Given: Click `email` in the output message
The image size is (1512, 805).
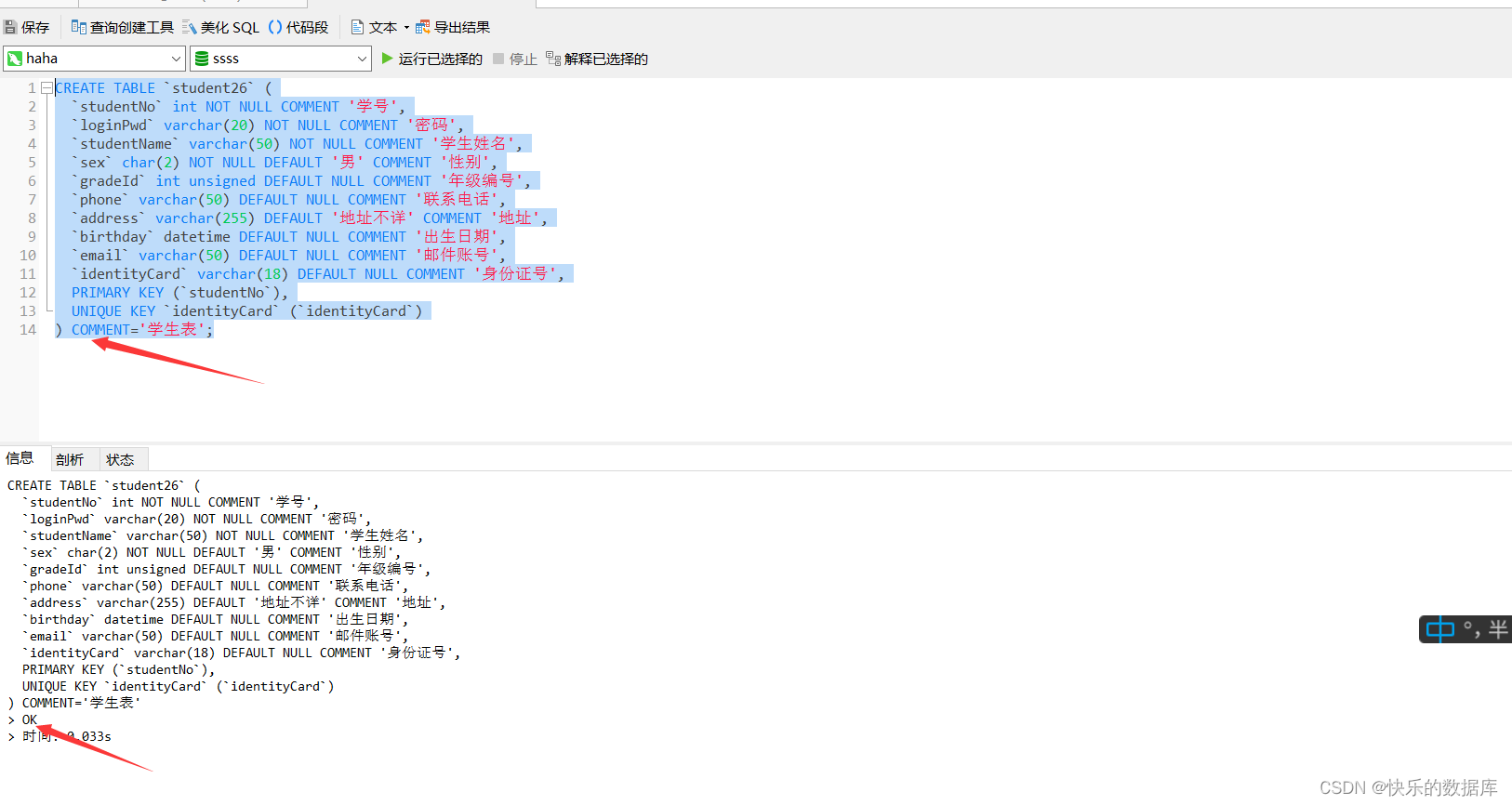Looking at the screenshot, I should click(48, 636).
